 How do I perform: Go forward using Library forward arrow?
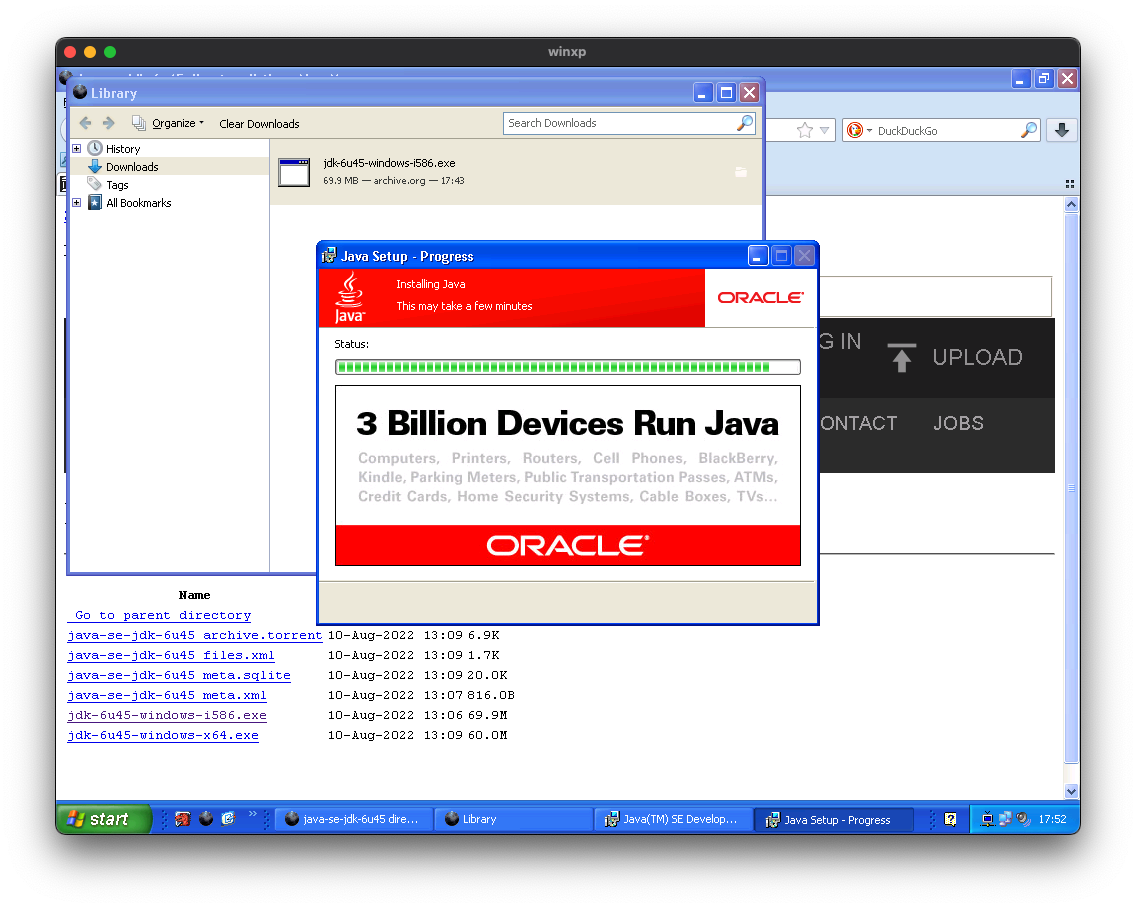tap(109, 123)
